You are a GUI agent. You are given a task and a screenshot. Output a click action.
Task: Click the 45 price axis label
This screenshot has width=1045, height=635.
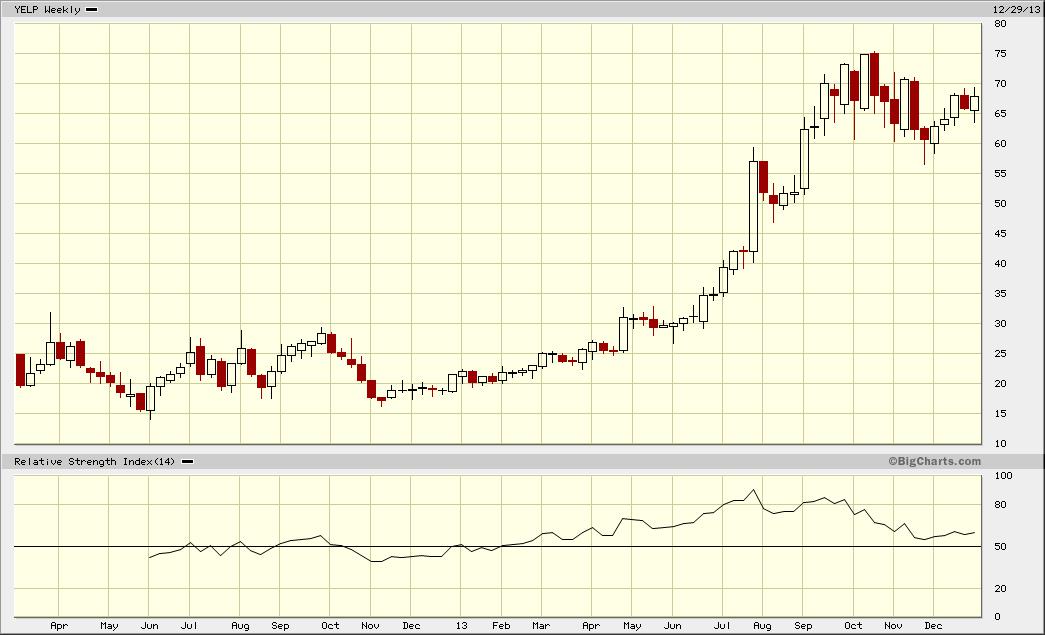coord(1000,233)
